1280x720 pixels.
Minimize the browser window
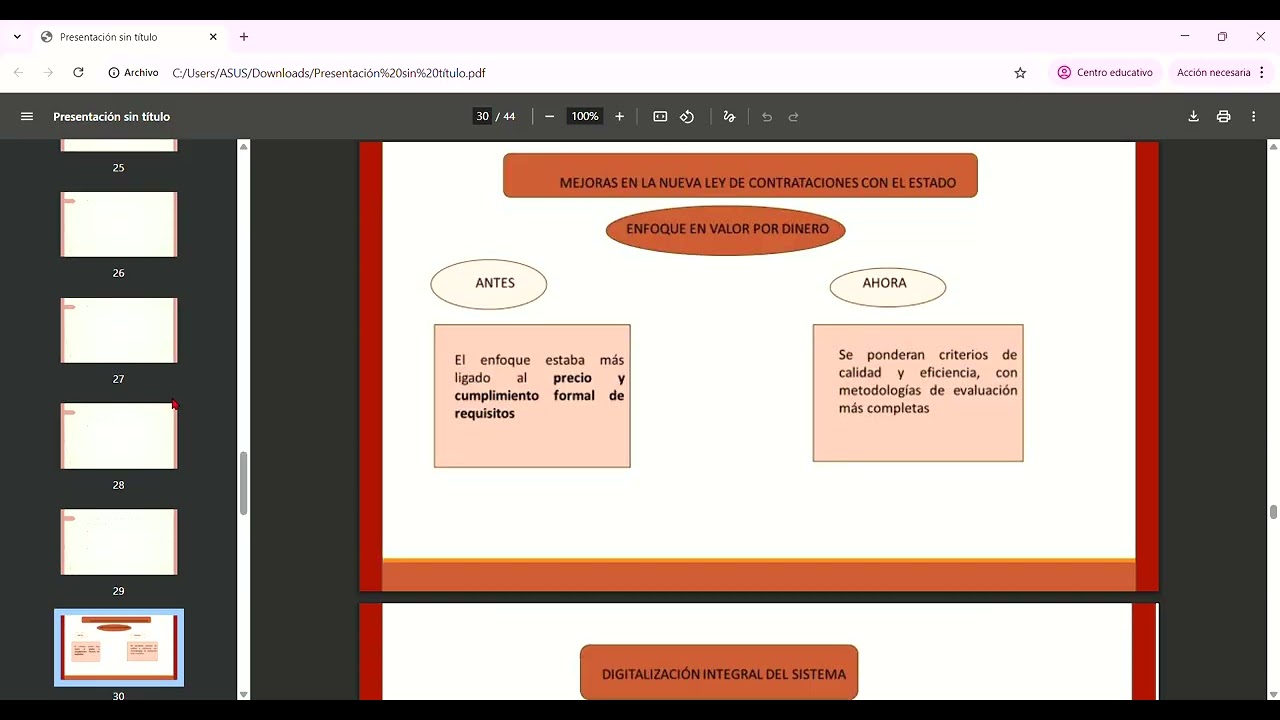pos(1185,37)
